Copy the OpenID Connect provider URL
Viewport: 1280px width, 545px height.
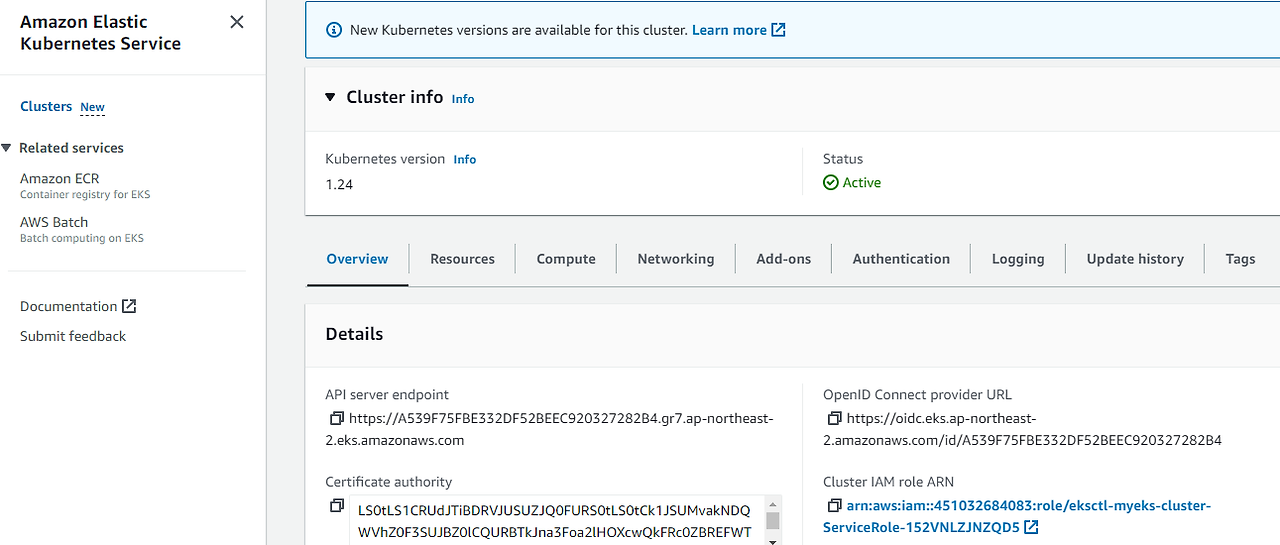(x=834, y=418)
